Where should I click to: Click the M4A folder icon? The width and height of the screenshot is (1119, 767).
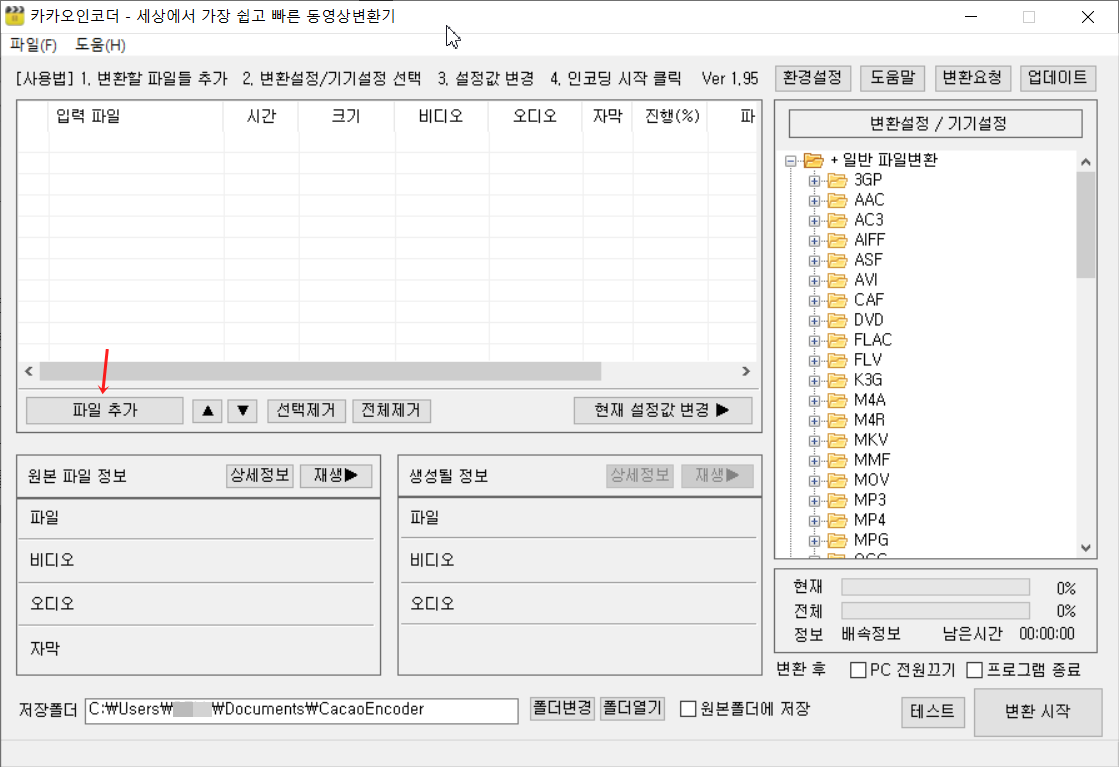pos(837,400)
